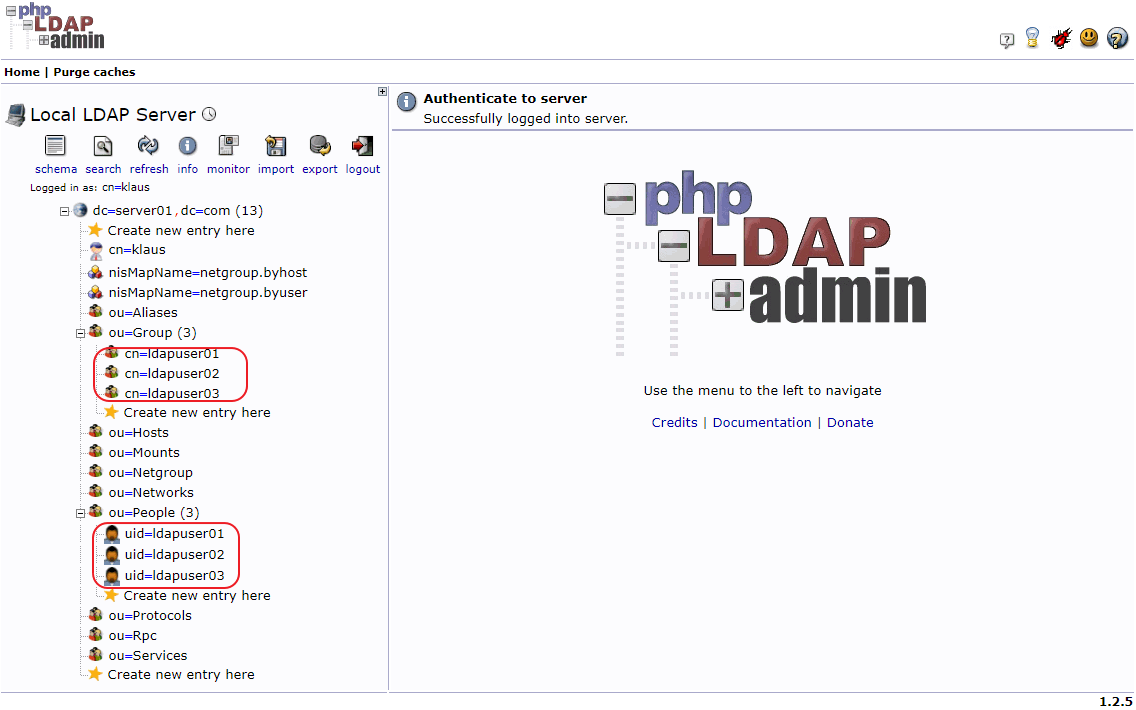Click the clock icon beside Local LDAP Server
This screenshot has height=710, width=1136.
point(209,114)
